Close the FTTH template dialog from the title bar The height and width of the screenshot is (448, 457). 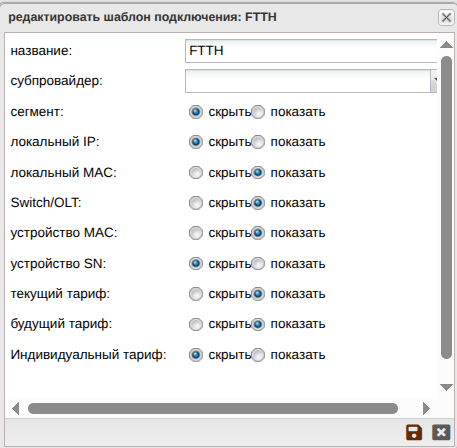point(446,17)
